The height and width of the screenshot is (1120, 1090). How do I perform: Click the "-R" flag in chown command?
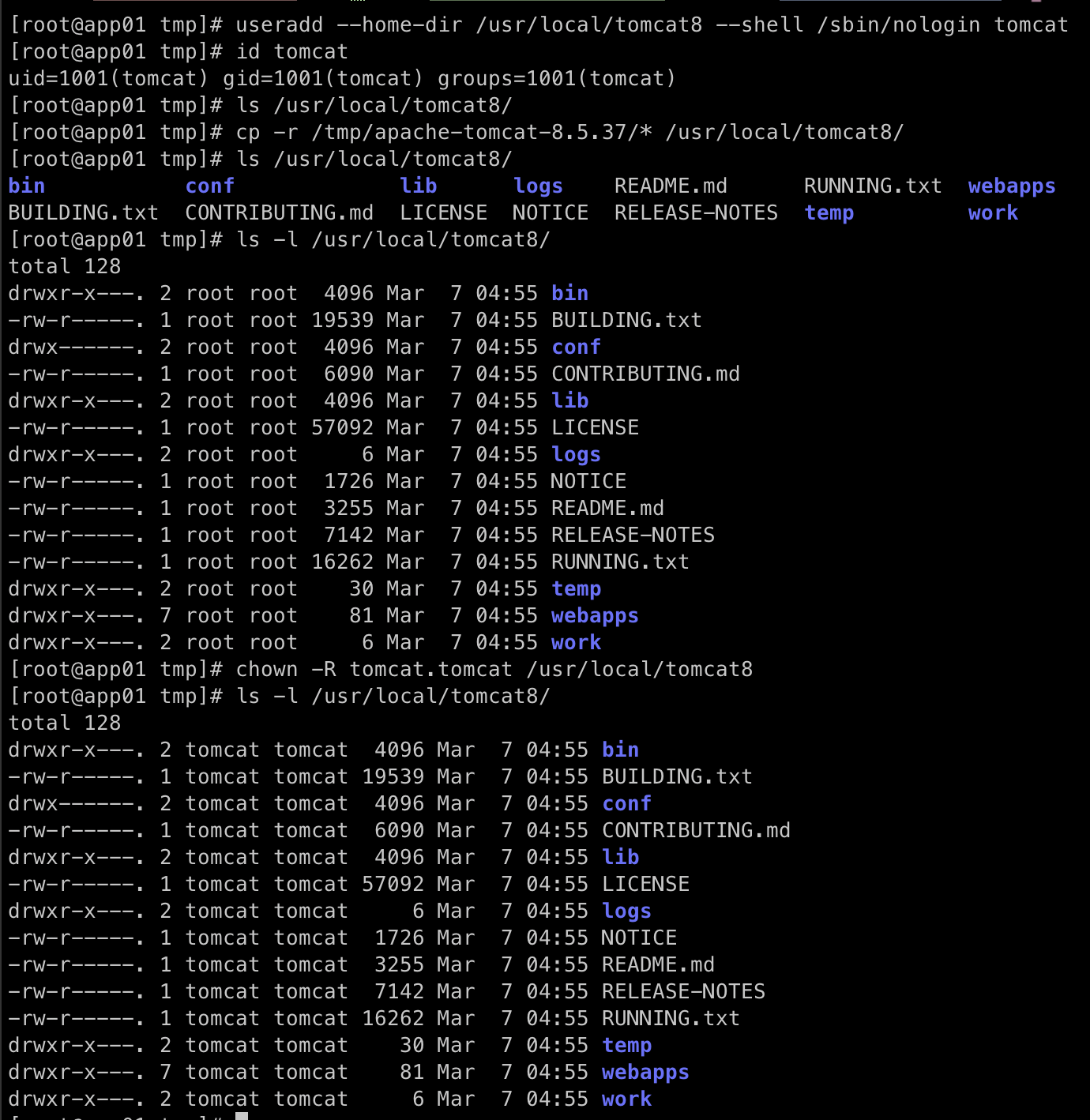pyautogui.click(x=324, y=670)
